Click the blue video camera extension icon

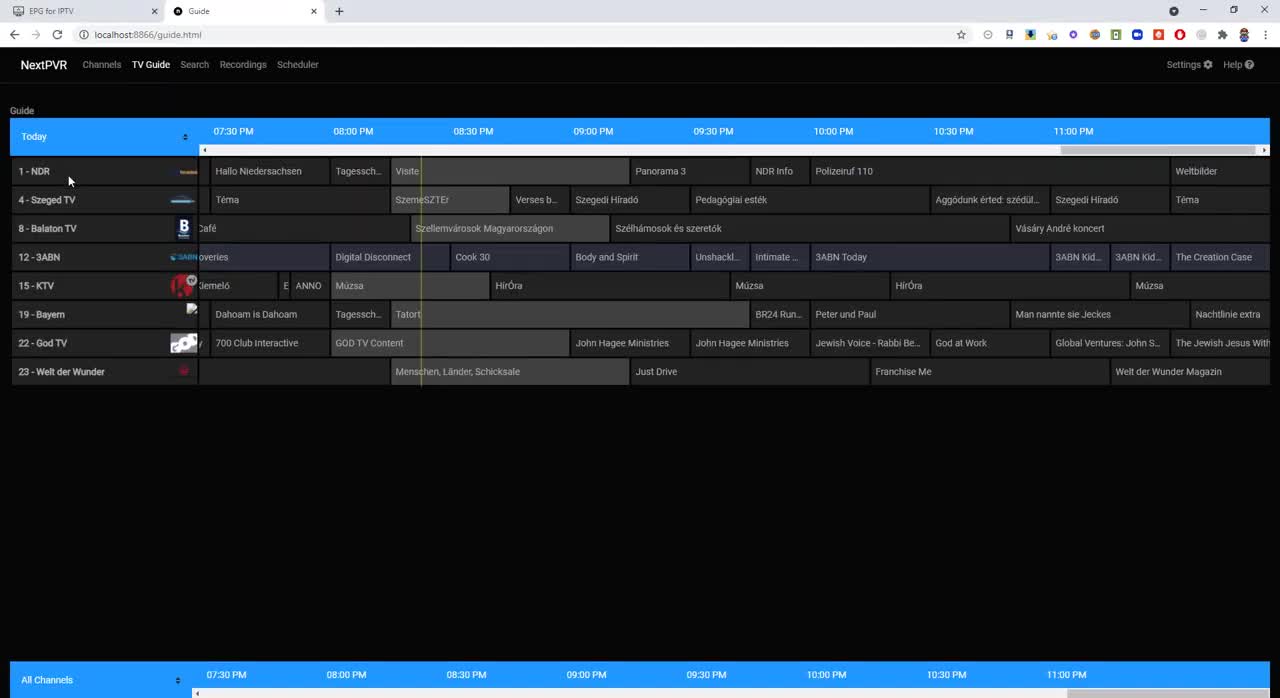tap(1137, 35)
